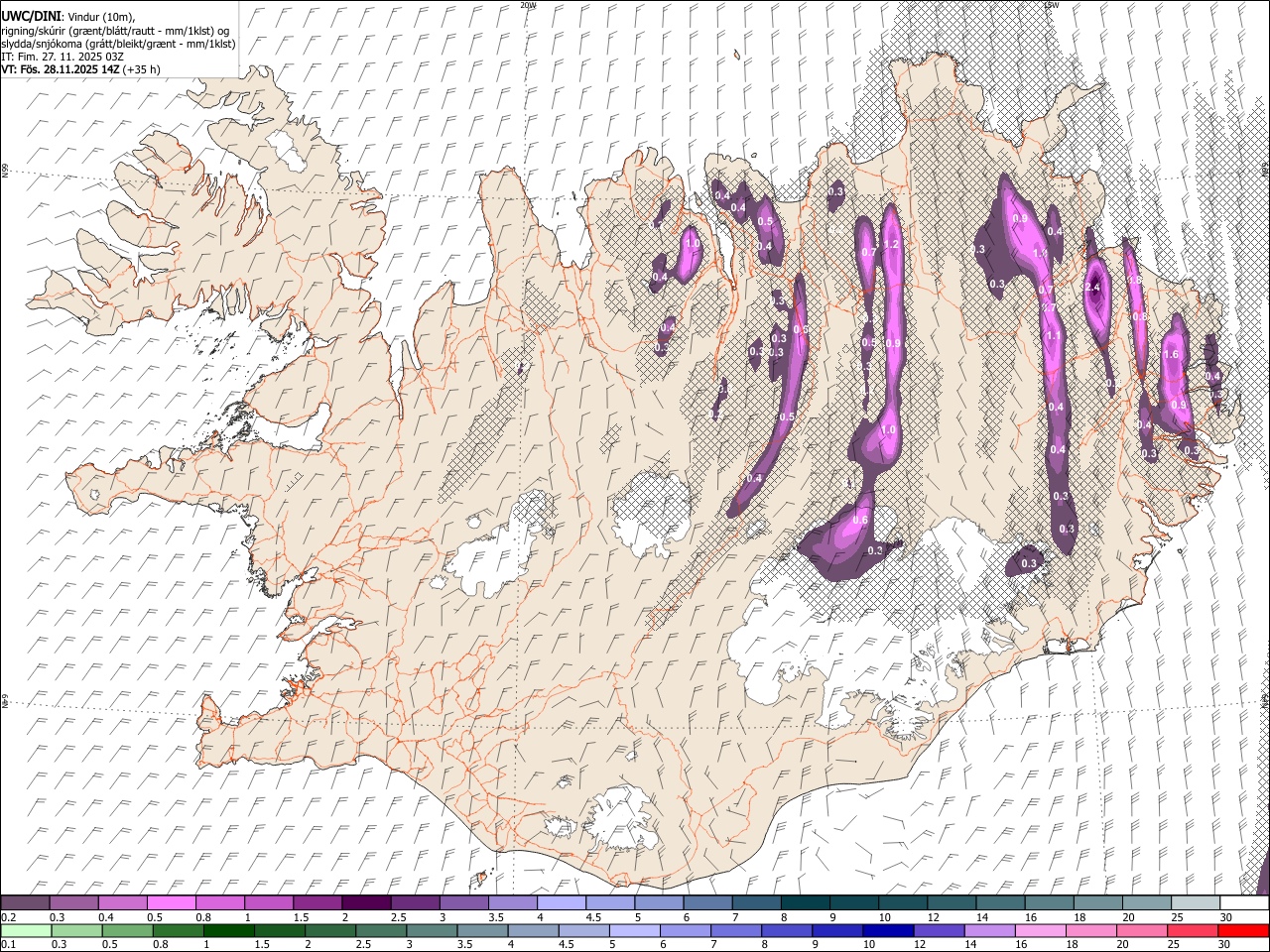
Task: Select the rain legend swatch between 20 and 25
Action: [1142, 931]
